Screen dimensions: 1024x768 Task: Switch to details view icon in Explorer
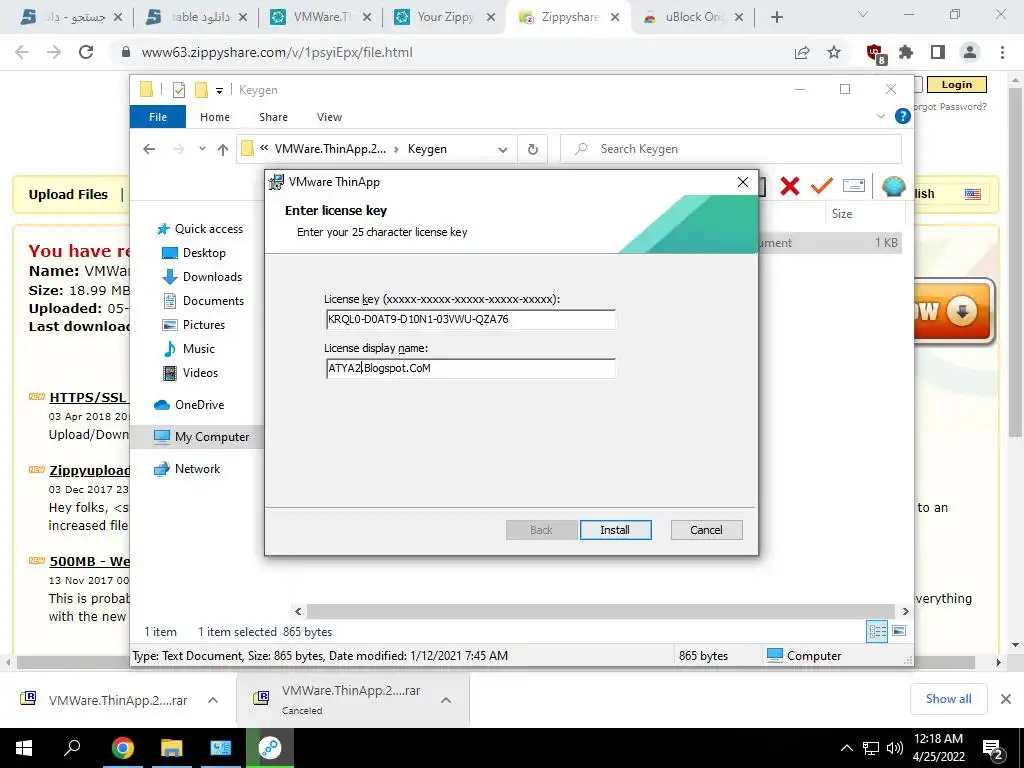pyautogui.click(x=877, y=631)
